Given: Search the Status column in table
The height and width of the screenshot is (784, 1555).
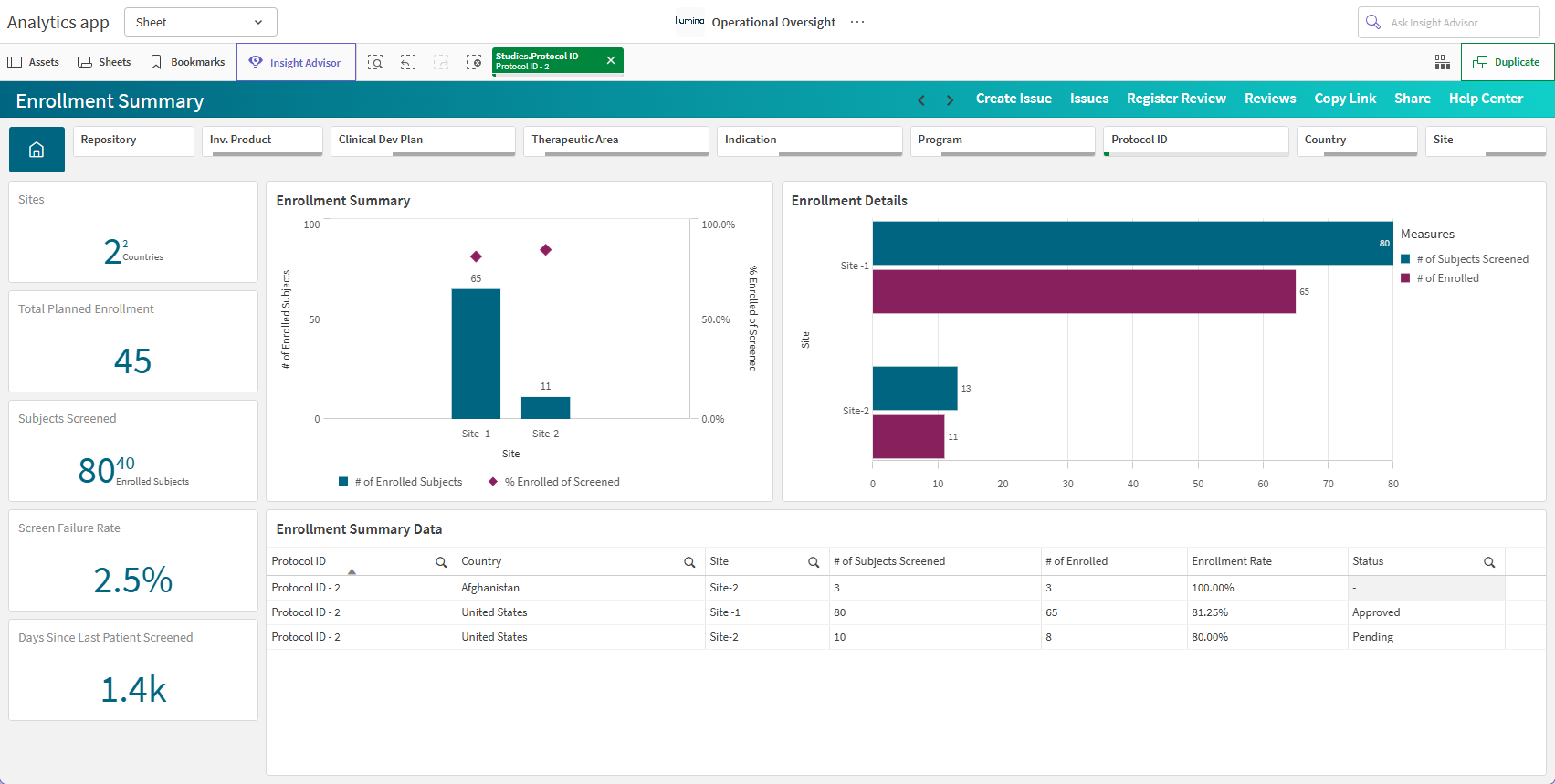Looking at the screenshot, I should [x=1489, y=562].
